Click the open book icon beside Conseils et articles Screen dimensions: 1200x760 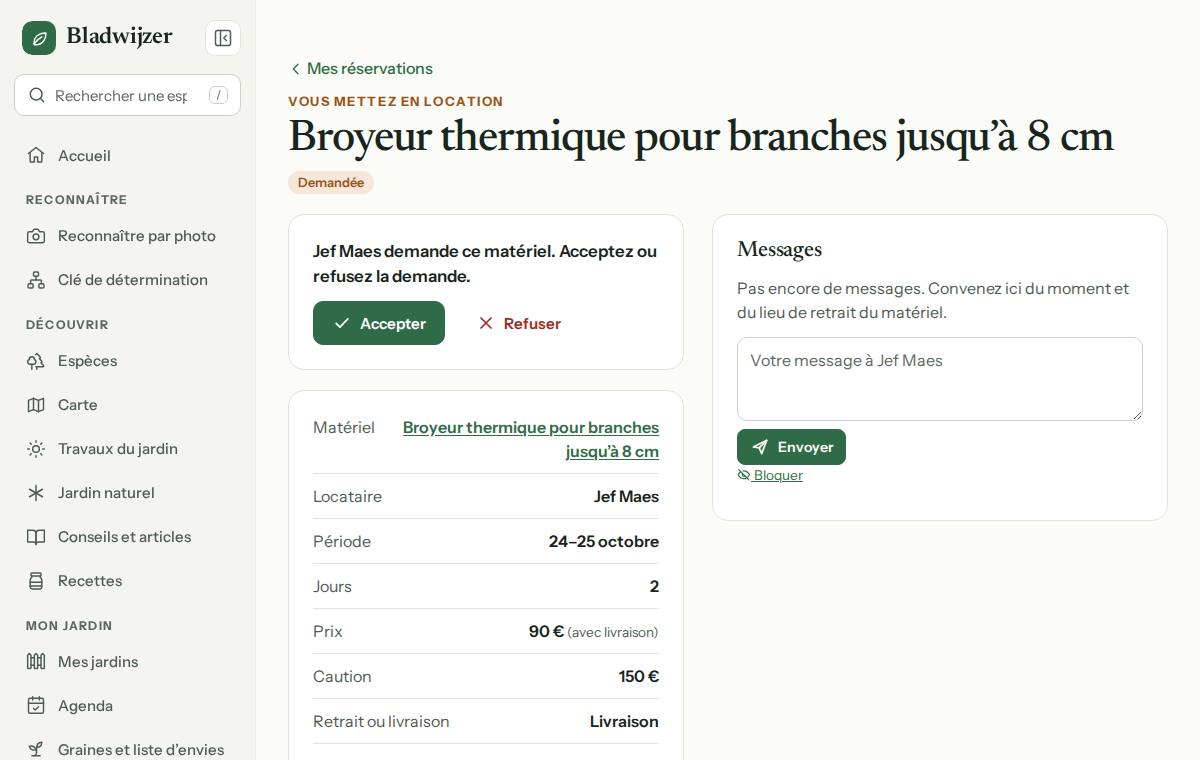point(36,537)
